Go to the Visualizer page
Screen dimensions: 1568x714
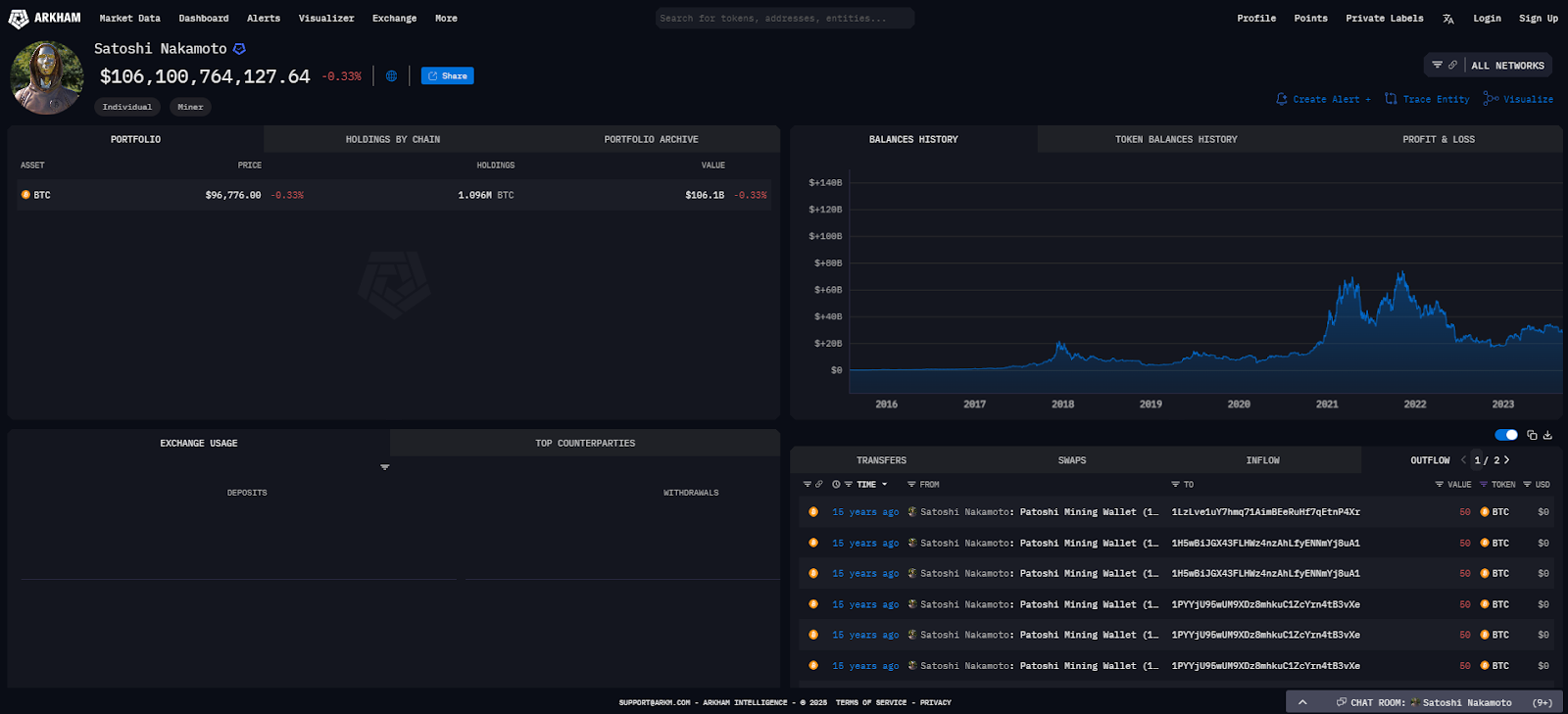click(326, 19)
